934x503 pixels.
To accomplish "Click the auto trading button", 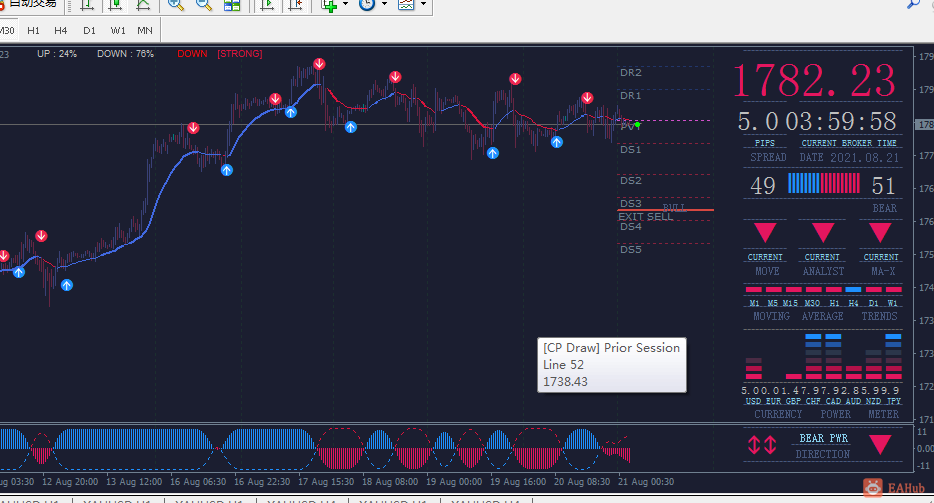I will 29,5.
